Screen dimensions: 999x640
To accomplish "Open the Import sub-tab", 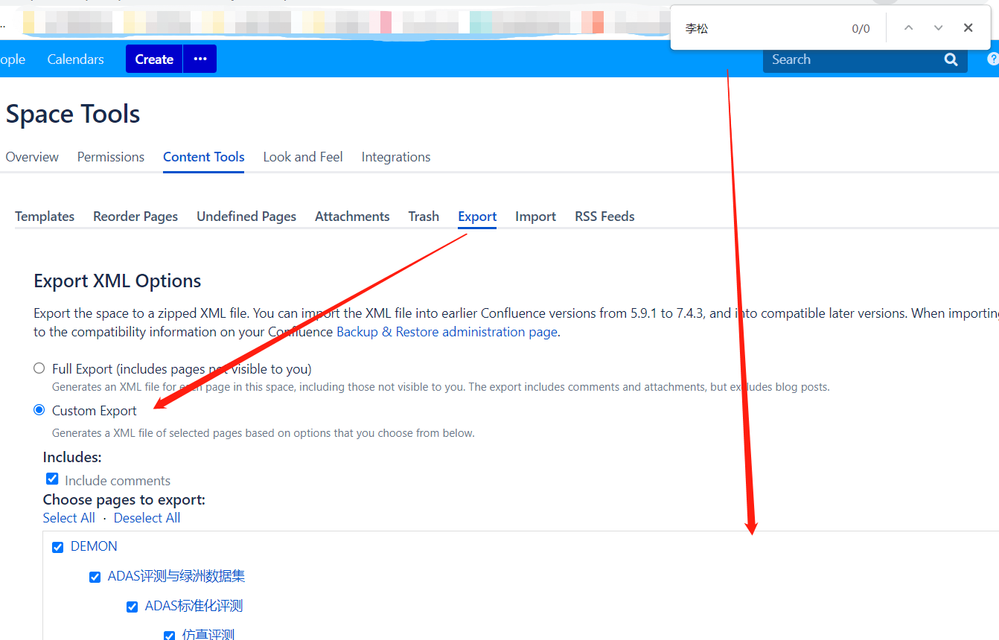I will coord(535,217).
